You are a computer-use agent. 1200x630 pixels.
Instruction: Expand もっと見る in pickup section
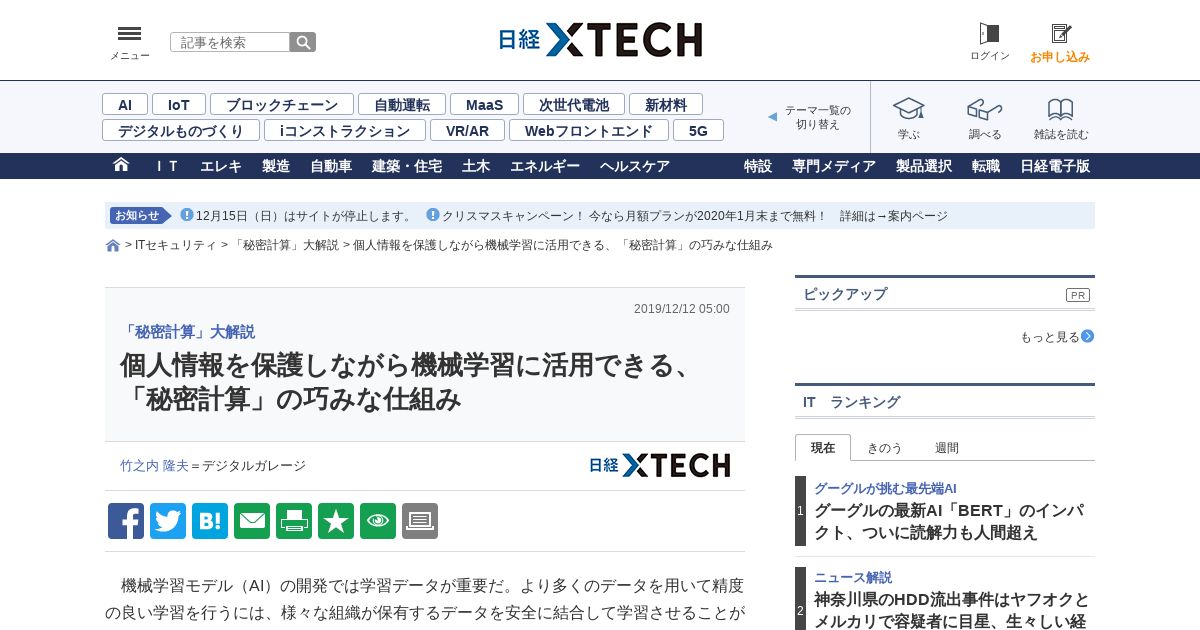tap(1057, 337)
